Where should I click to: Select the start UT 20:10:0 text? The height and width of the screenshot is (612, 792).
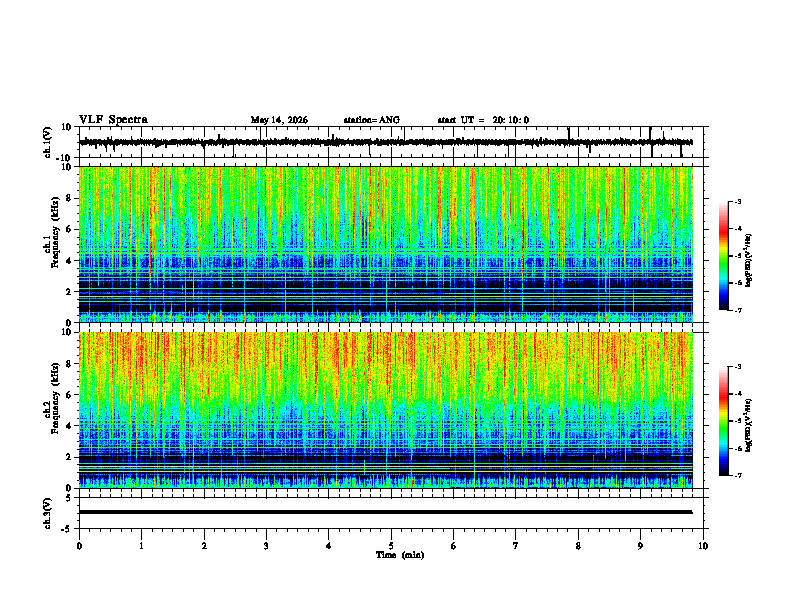click(483, 120)
